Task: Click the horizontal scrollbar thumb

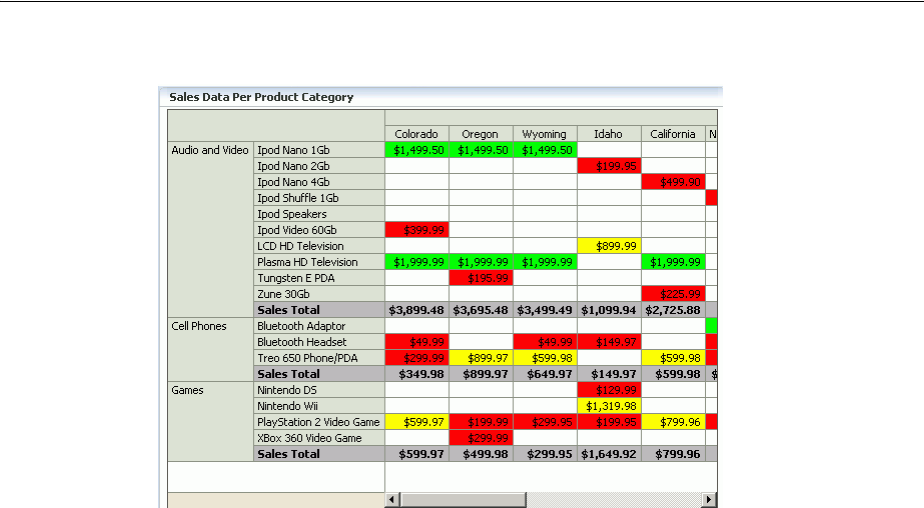Action: [x=463, y=500]
